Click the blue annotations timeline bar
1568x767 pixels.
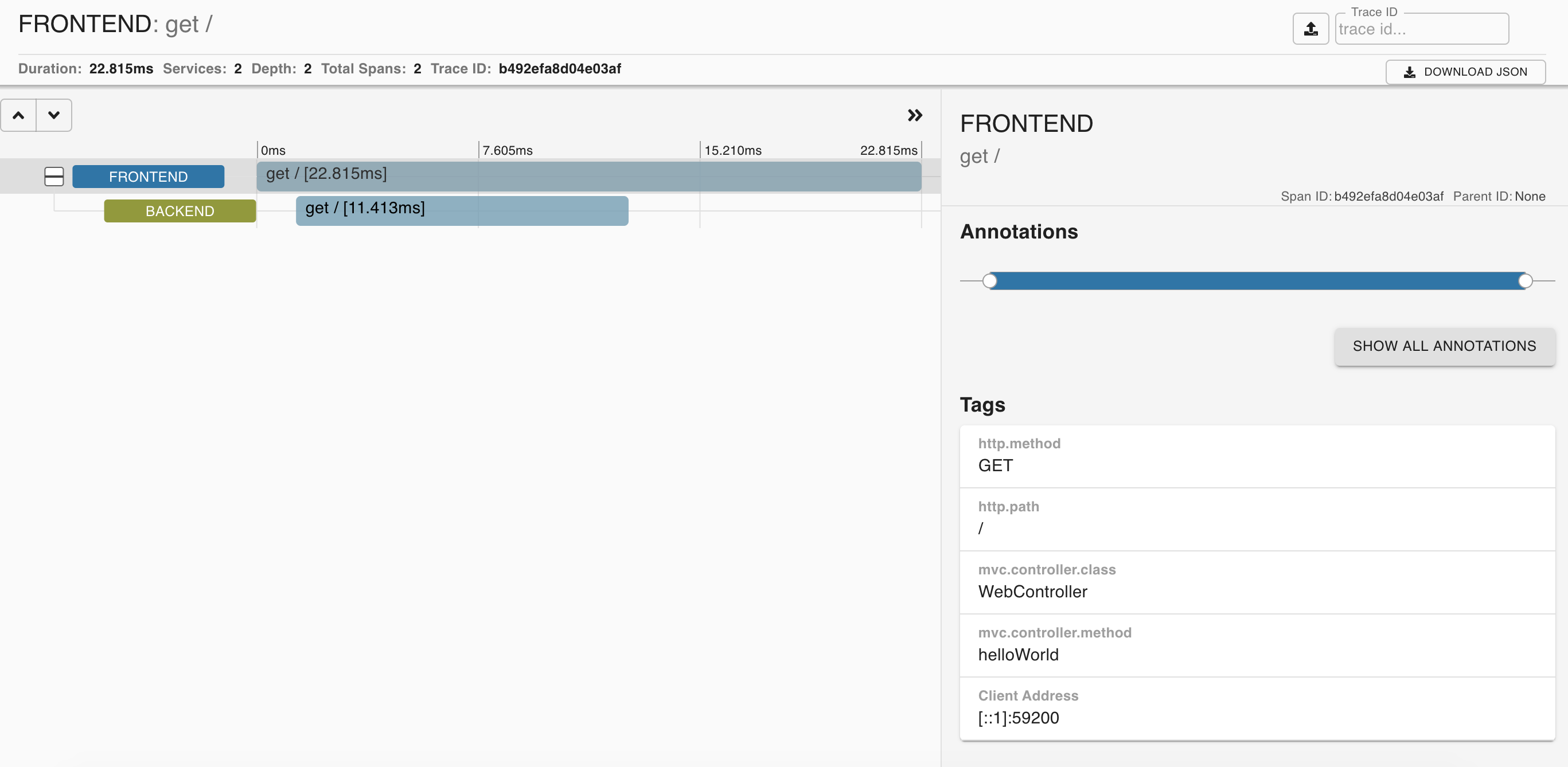(x=1257, y=280)
